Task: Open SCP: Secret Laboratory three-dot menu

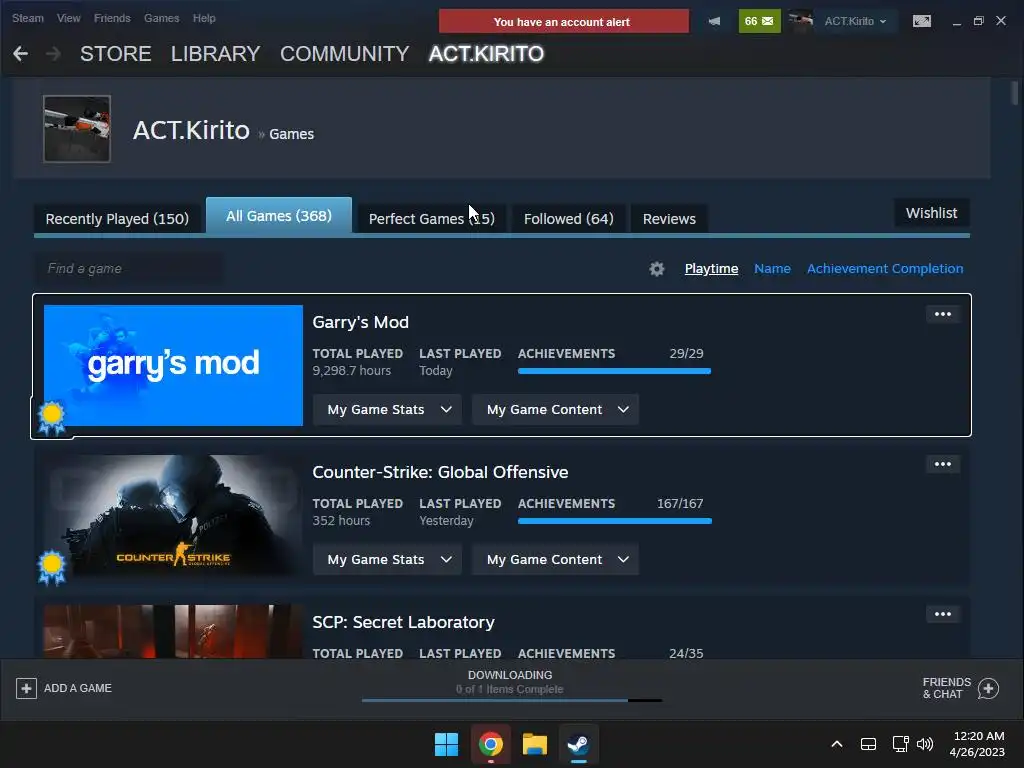Action: [x=942, y=614]
